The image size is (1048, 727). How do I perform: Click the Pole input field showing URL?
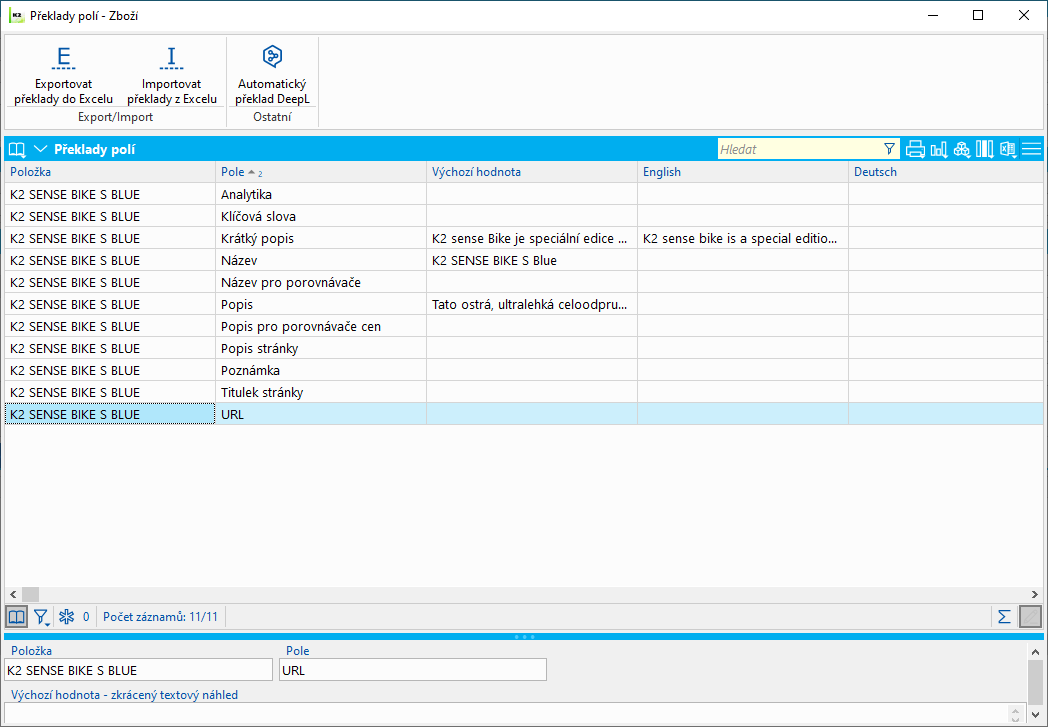[x=412, y=670]
